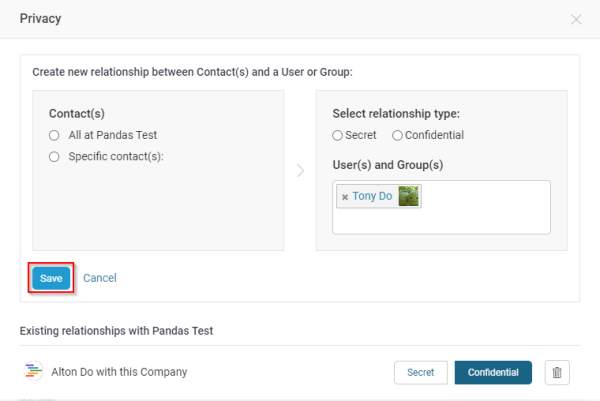Click Tony Do's avatar photo
The image size is (600, 401).
pyautogui.click(x=408, y=196)
